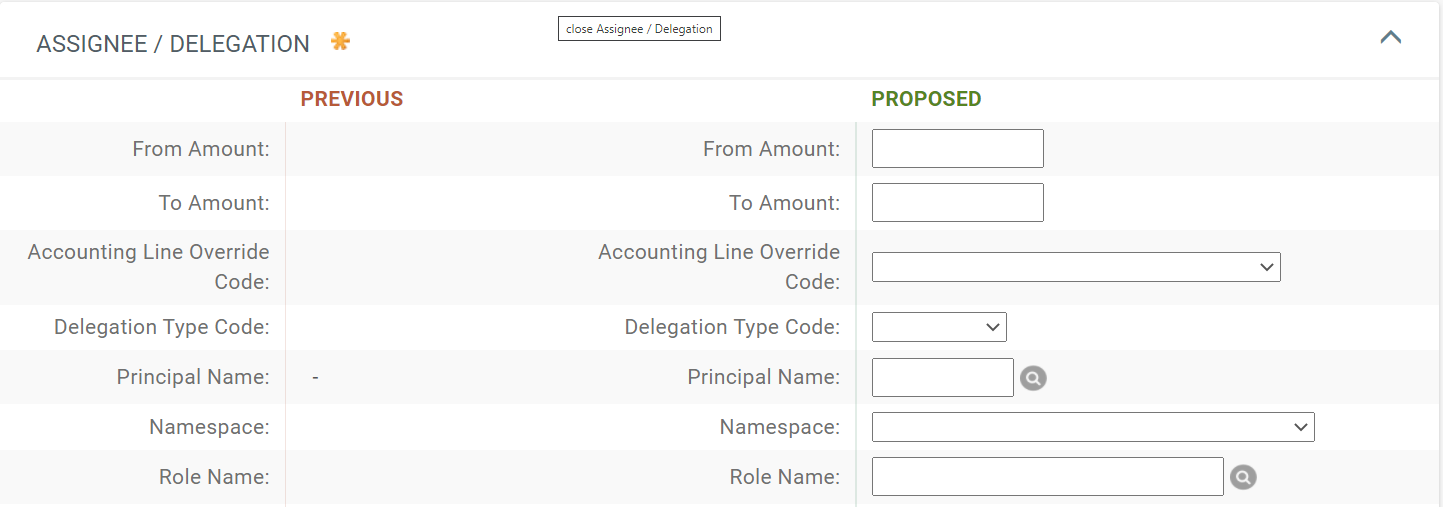Click the orange required asterisk icon
The image size is (1443, 507).
pyautogui.click(x=341, y=42)
